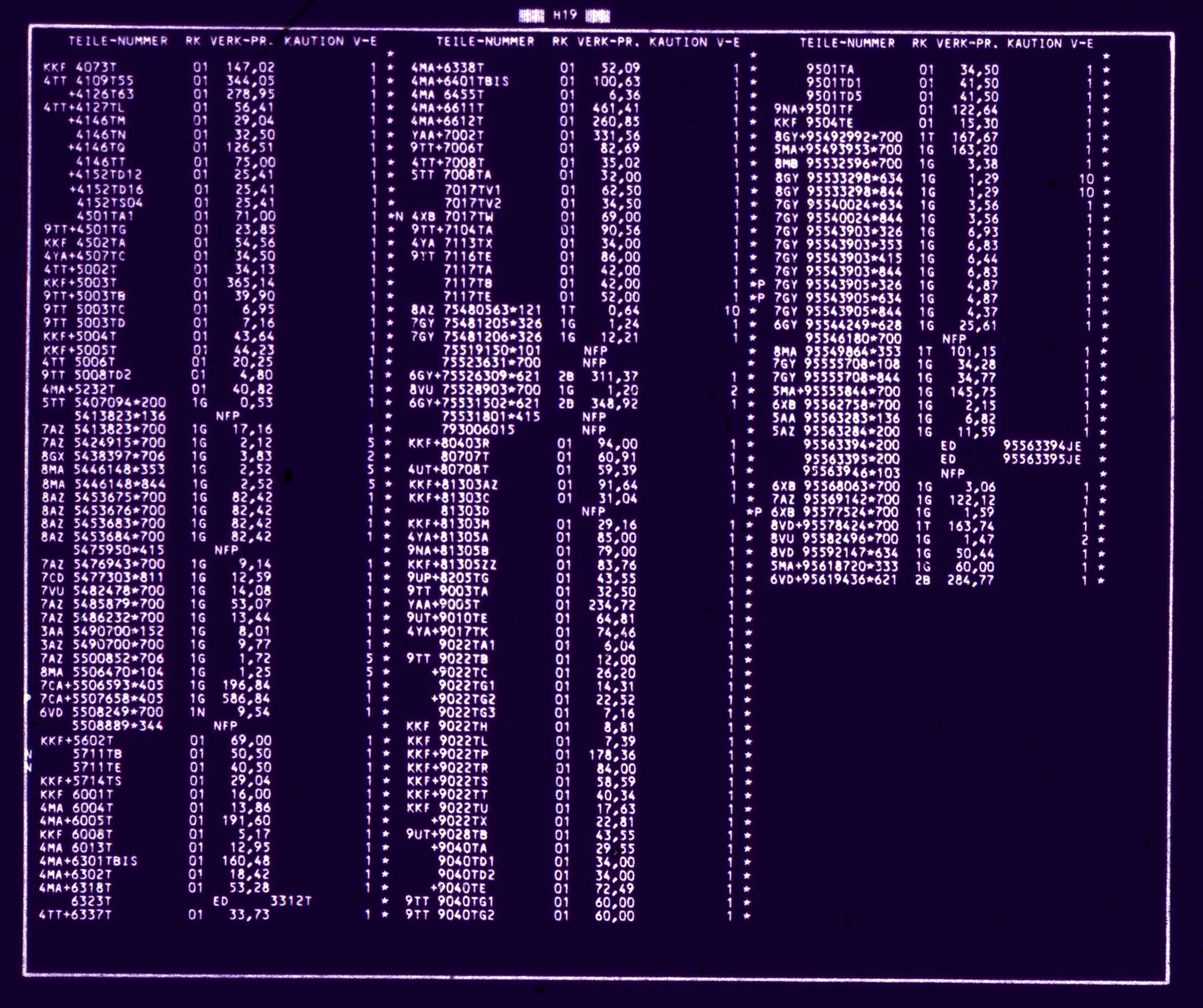Click part 8MB 95532596*700
1203x1008 pixels.
click(838, 164)
